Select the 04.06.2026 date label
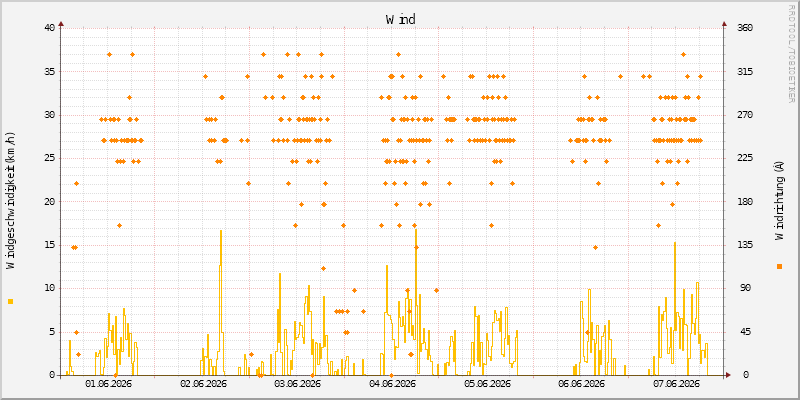The width and height of the screenshot is (800, 400). 392,384
